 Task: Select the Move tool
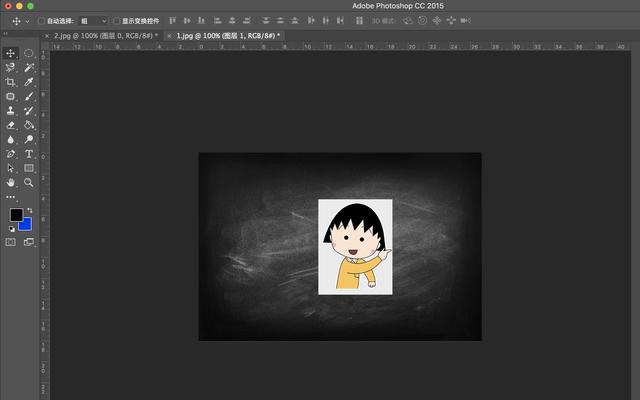point(11,53)
